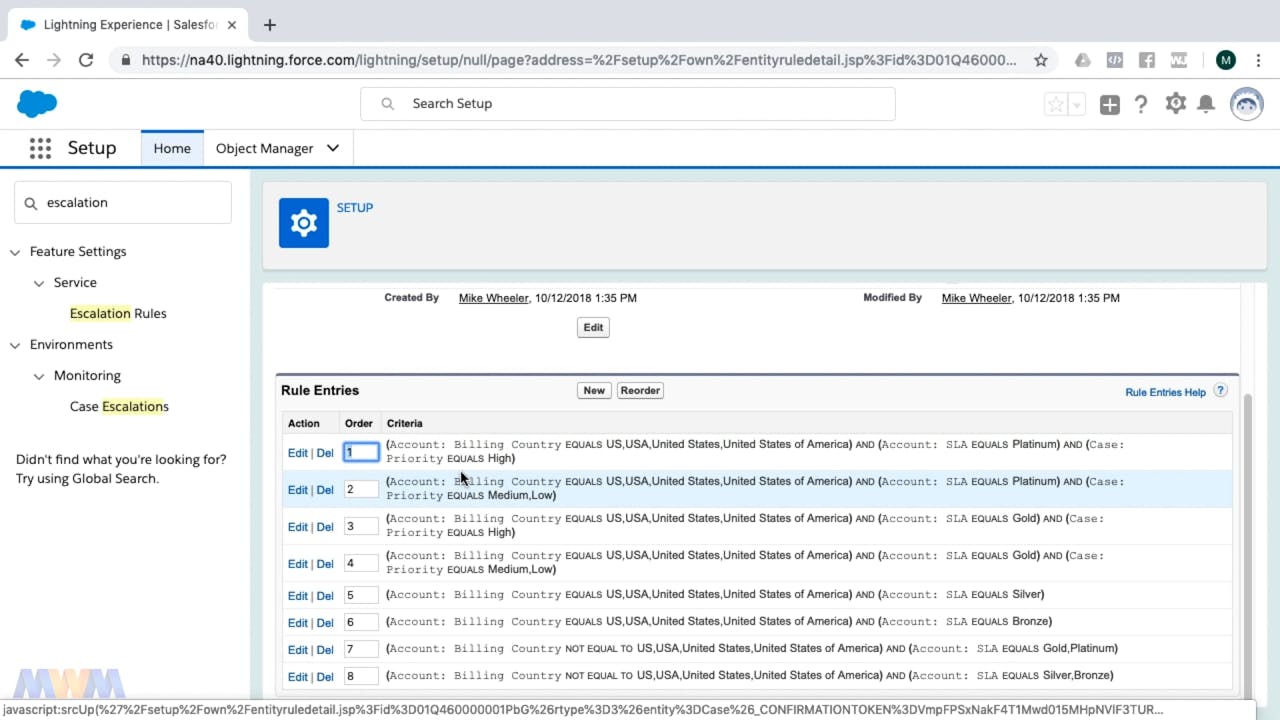The height and width of the screenshot is (720, 1280).
Task: Click the favorites star icon
Action: point(1056,104)
